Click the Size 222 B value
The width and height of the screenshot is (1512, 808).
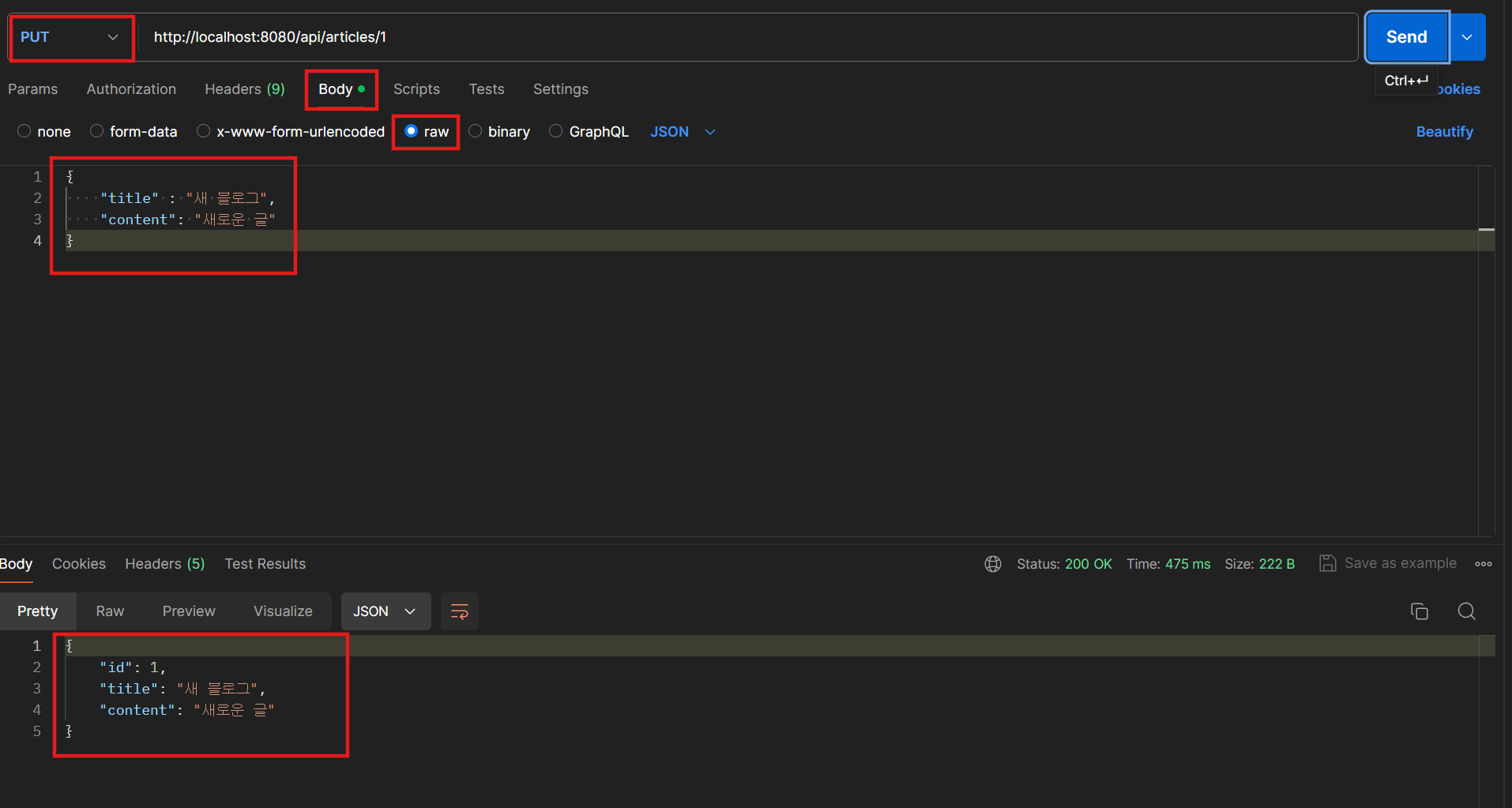[x=1277, y=564]
